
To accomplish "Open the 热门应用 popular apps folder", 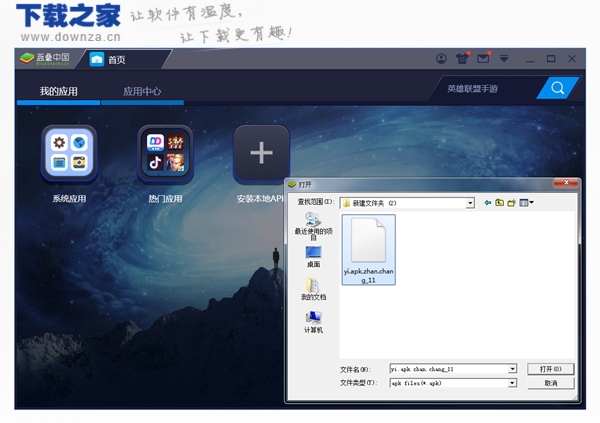I will point(165,154).
